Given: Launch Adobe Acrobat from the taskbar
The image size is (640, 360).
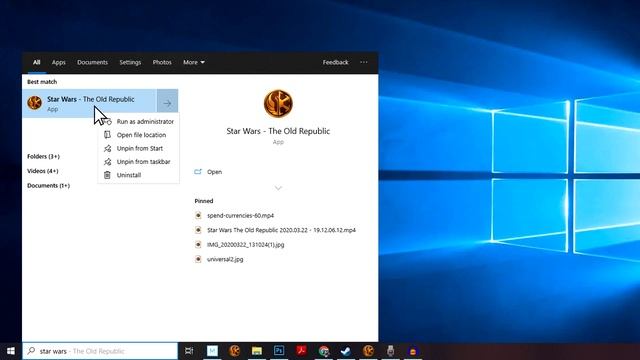Looking at the screenshot, I should point(301,351).
